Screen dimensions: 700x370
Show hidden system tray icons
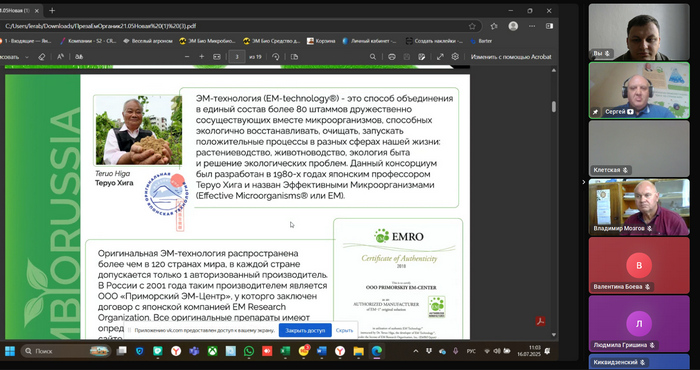coord(416,351)
